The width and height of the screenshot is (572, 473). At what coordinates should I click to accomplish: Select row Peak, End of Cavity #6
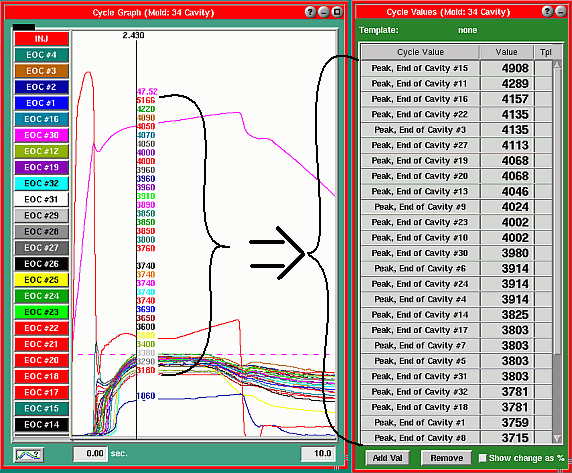(456, 268)
